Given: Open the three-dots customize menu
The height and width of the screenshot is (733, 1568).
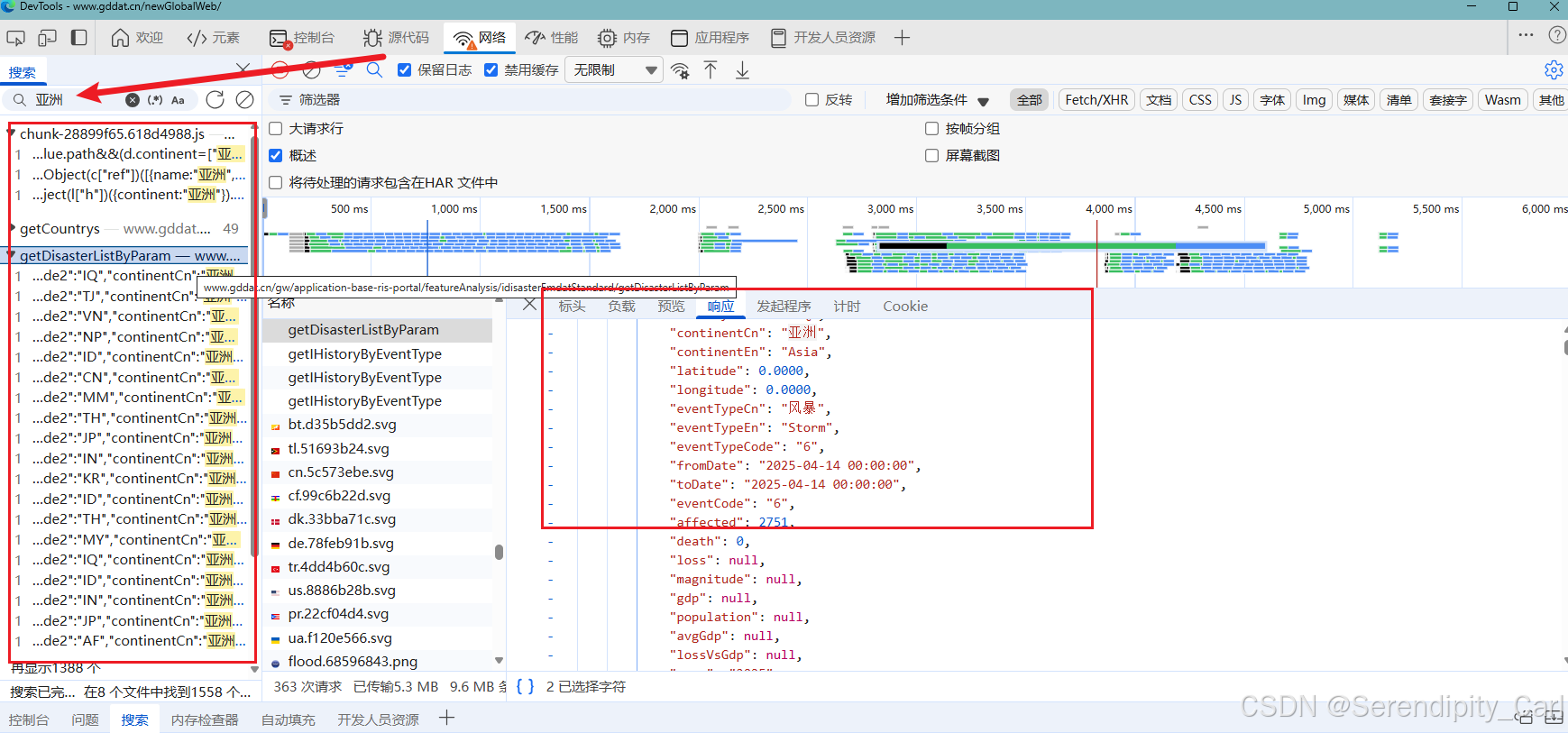Looking at the screenshot, I should tap(1526, 35).
